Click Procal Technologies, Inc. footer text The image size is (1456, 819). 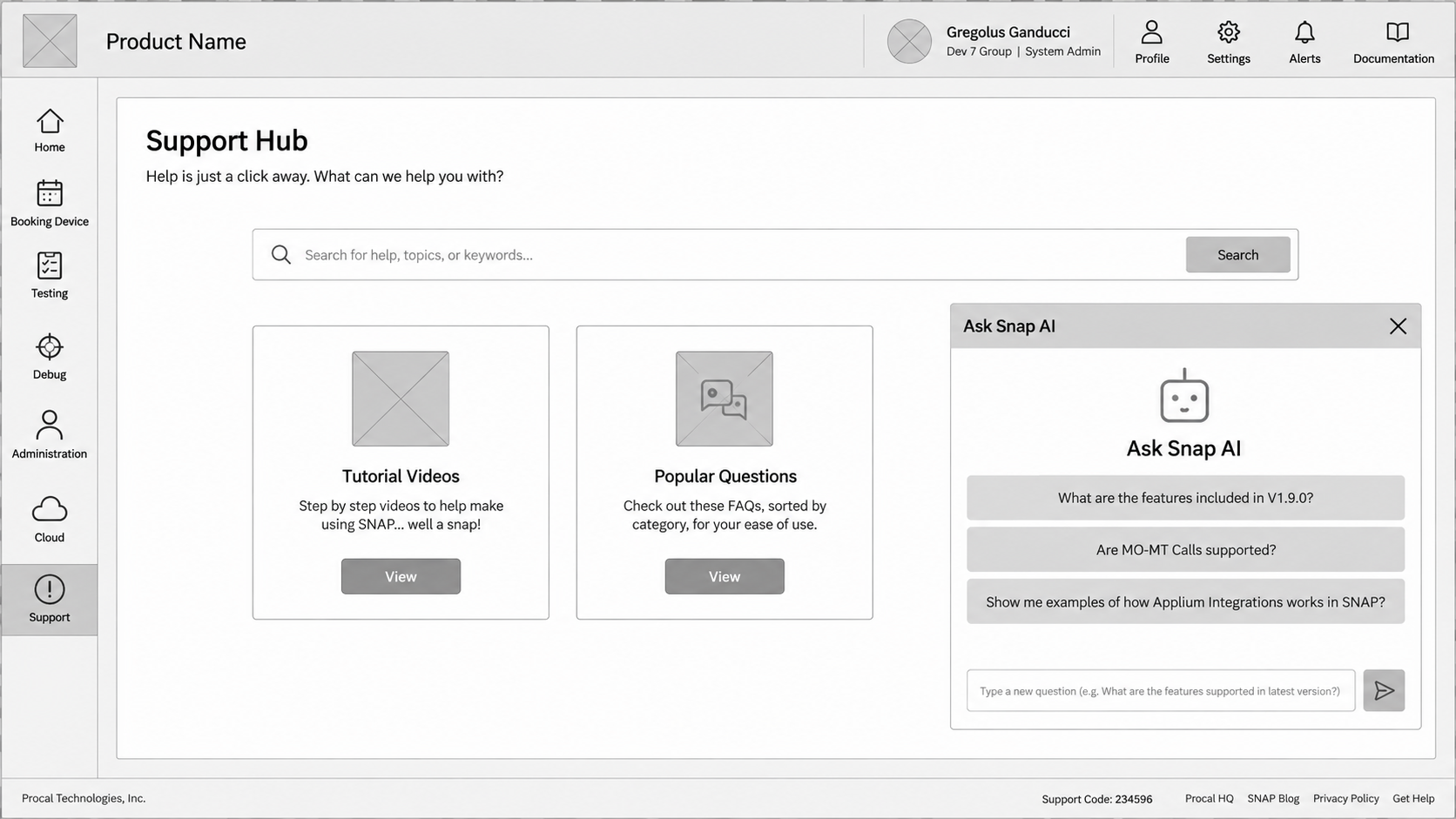(x=84, y=798)
